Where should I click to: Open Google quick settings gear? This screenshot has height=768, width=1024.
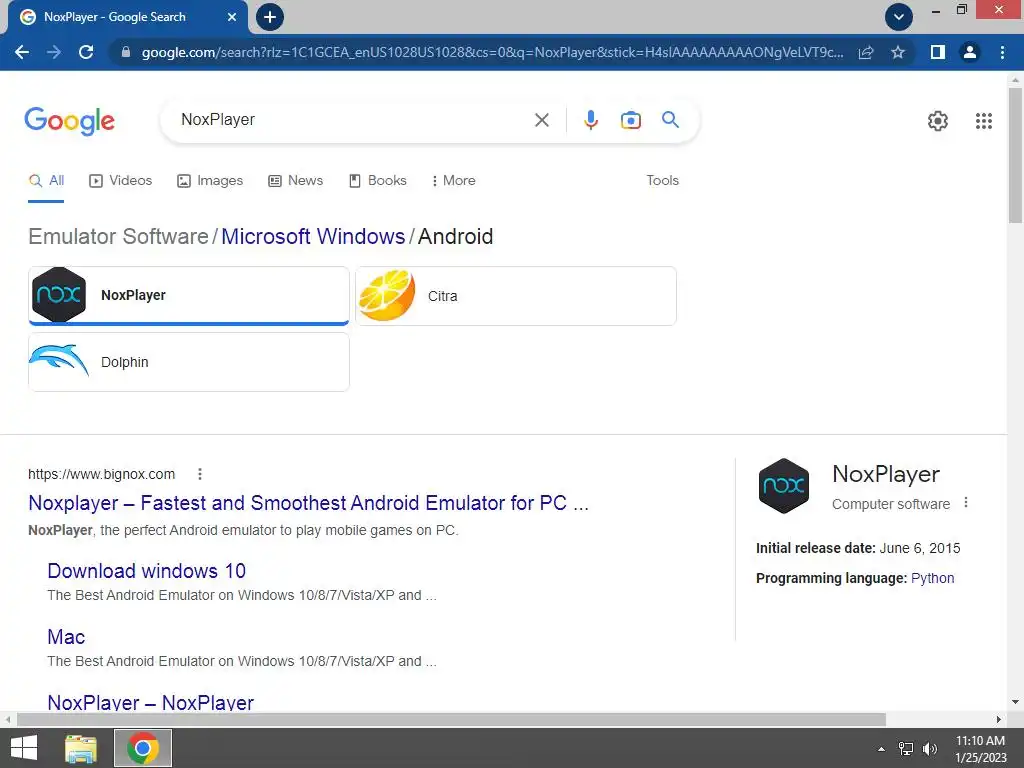tap(938, 121)
